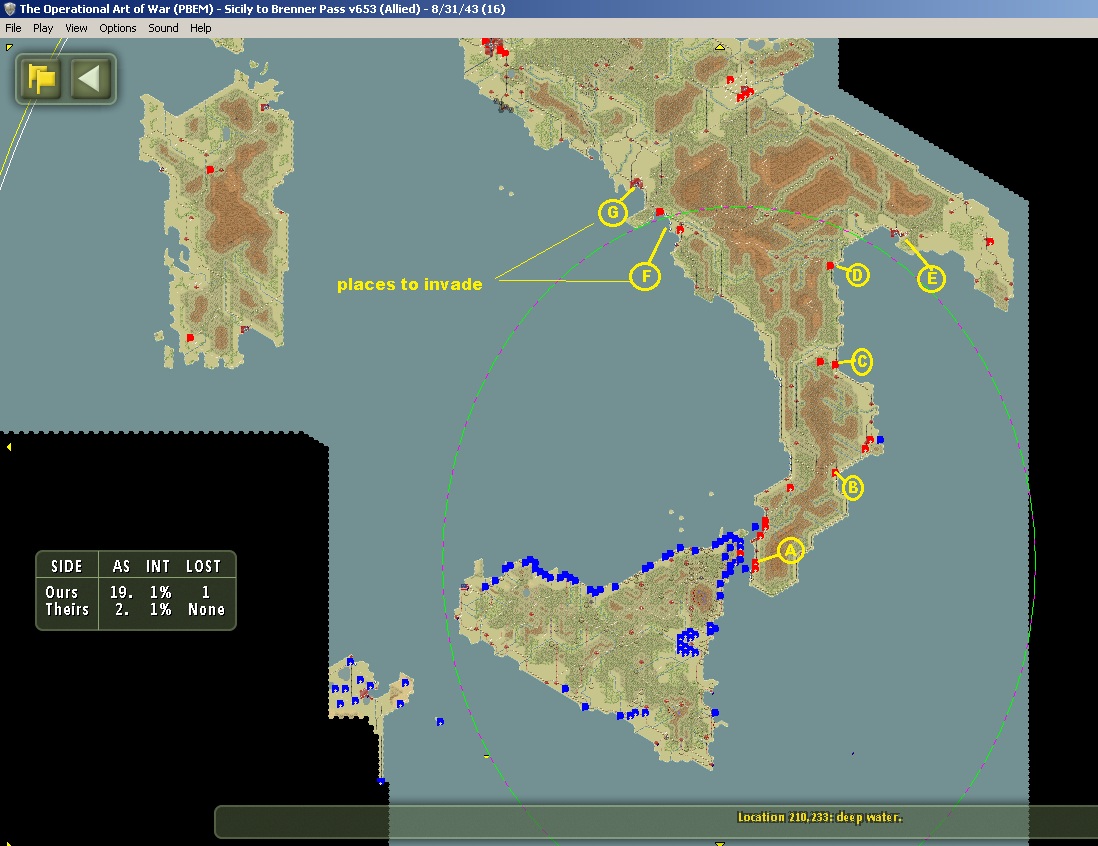Image resolution: width=1098 pixels, height=846 pixels.
Task: Click the left-pointing back arrow button
Action: pos(90,78)
